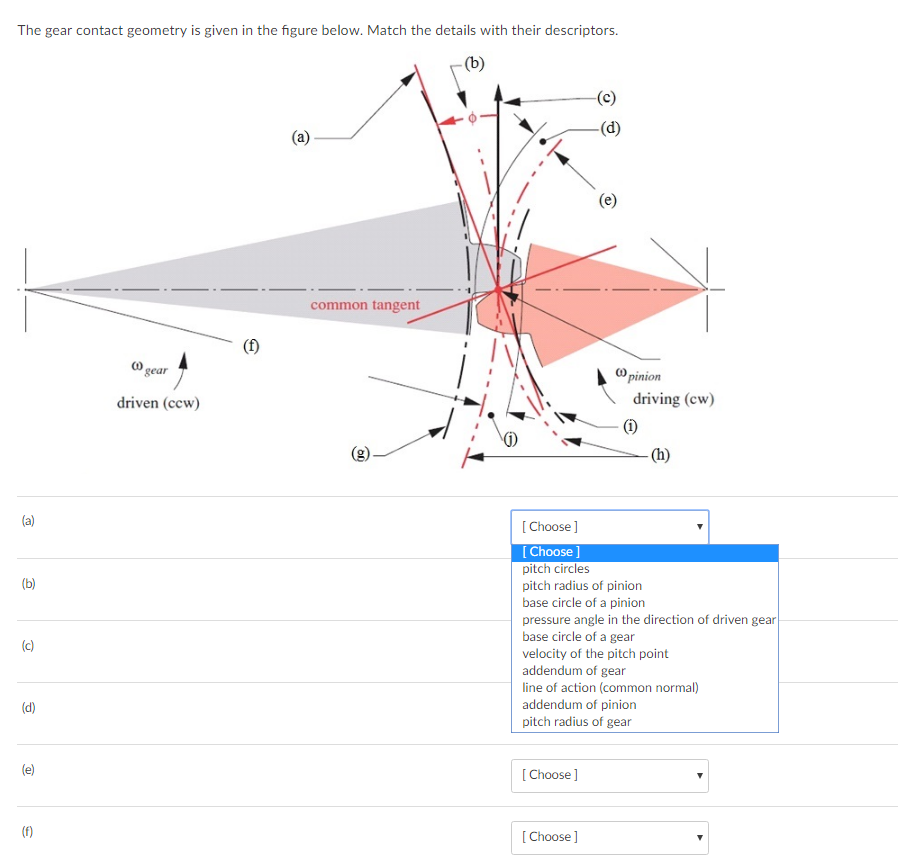The image size is (898, 860).
Task: Choose "pitch radius of gear" option
Action: pyautogui.click(x=575, y=721)
